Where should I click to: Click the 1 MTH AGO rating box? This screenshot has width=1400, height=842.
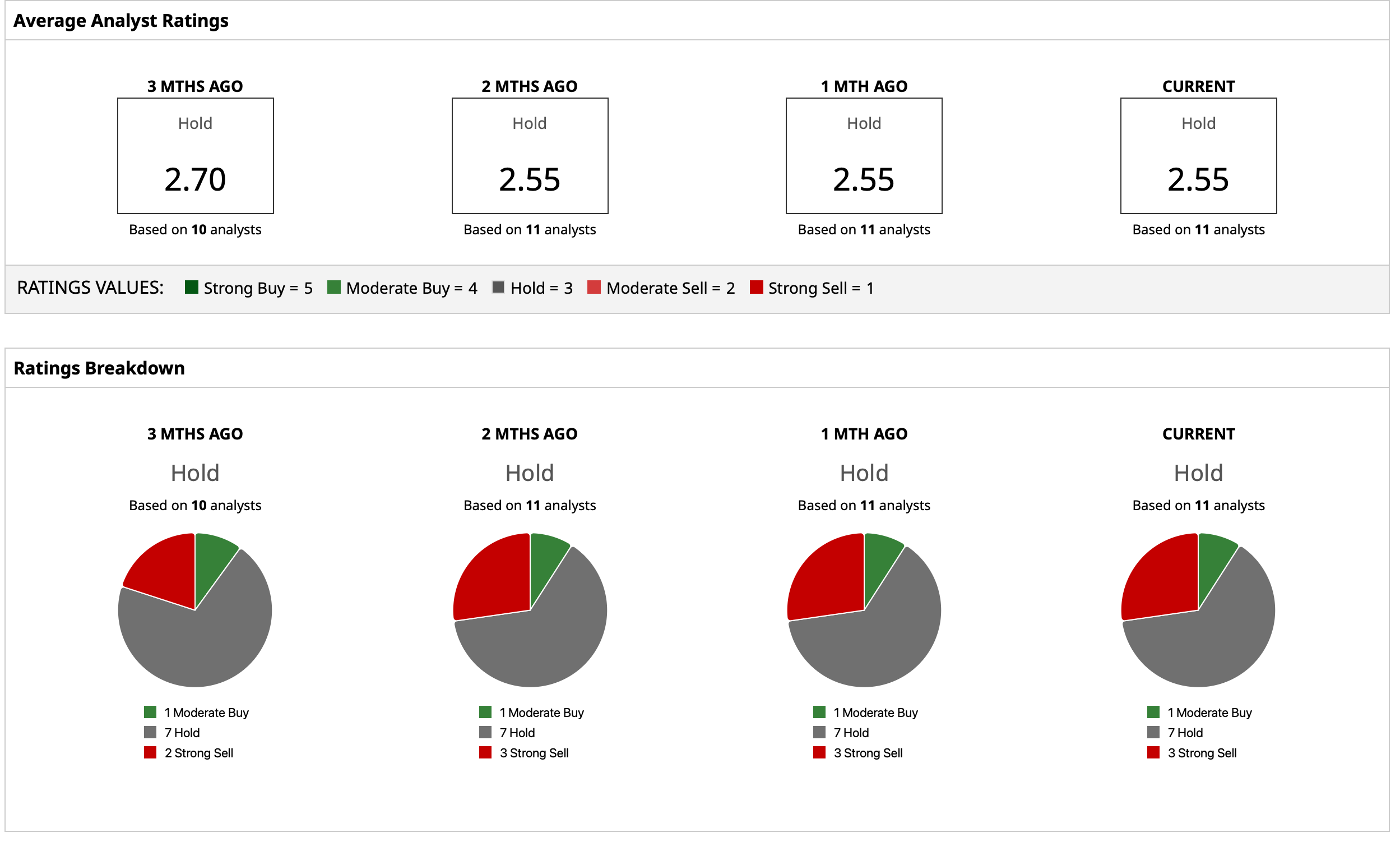pos(864,156)
